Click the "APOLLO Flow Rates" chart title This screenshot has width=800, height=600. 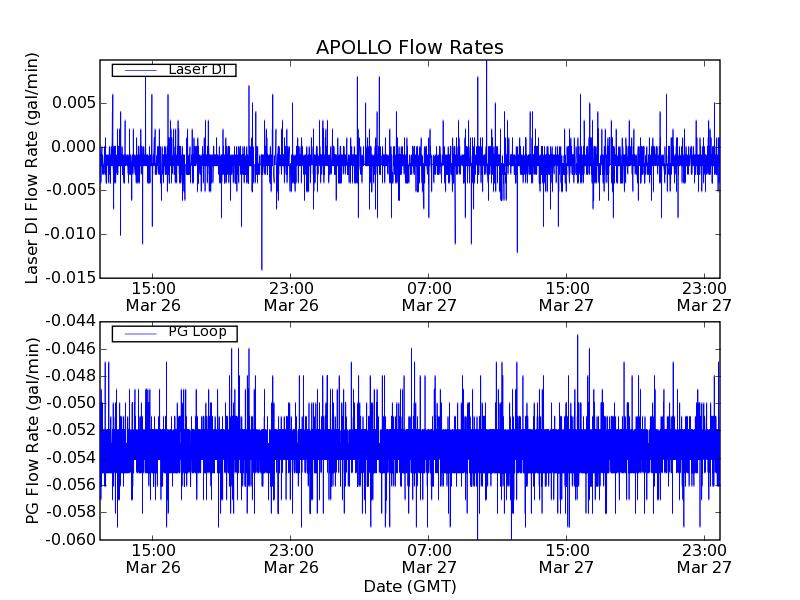[409, 47]
